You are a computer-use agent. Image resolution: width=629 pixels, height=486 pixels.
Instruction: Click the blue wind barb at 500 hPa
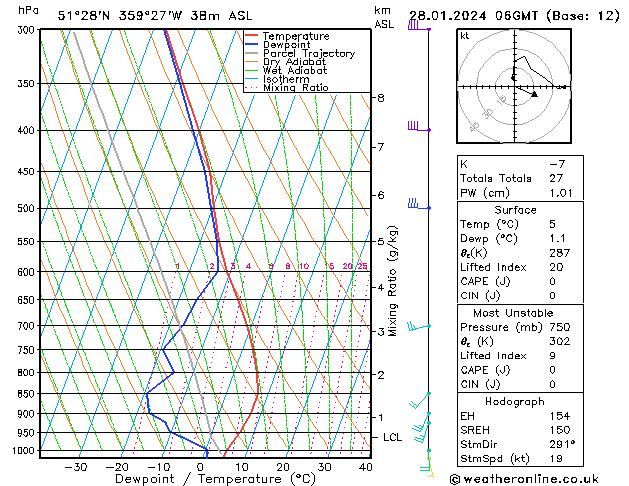coord(419,204)
